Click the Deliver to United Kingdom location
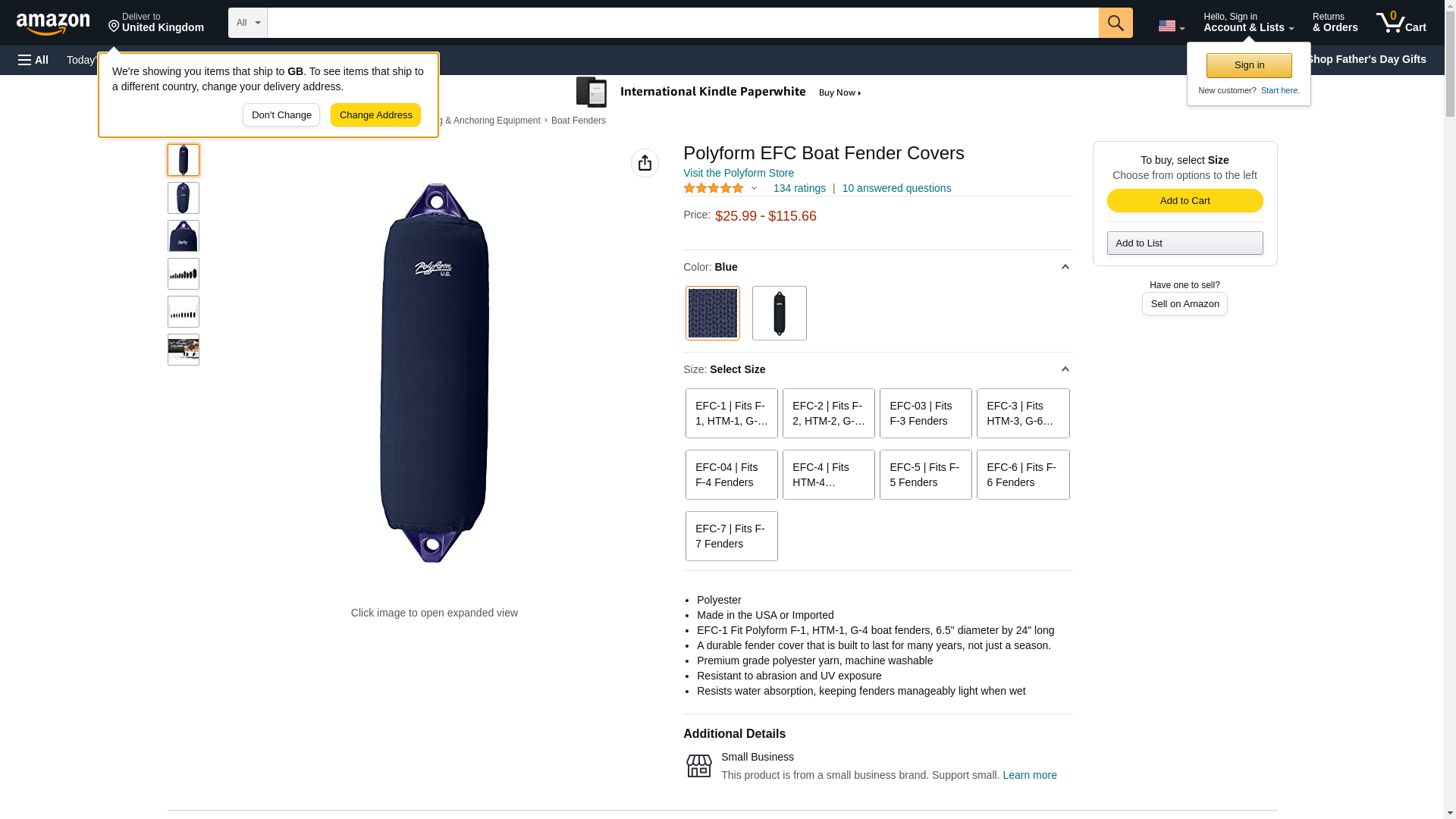 tap(155, 22)
